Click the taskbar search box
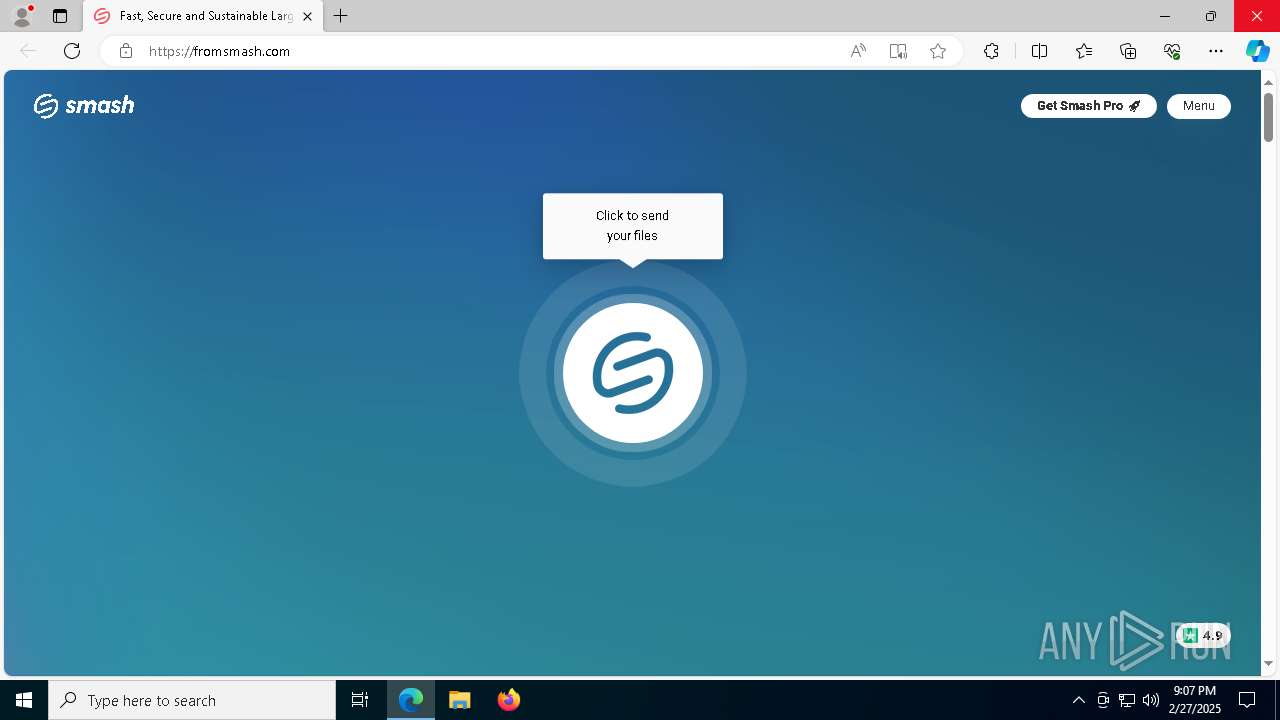This screenshot has height=720, width=1280. 192,700
